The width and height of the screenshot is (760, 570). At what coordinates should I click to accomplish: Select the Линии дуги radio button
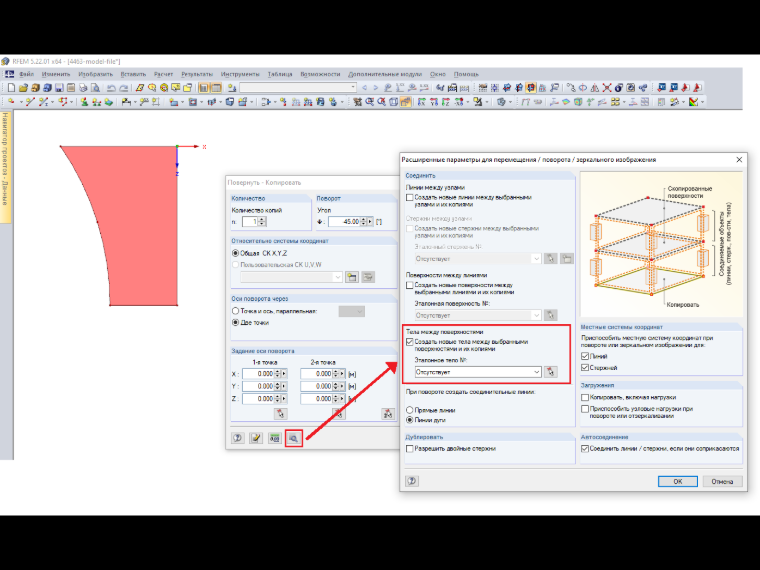tap(410, 420)
